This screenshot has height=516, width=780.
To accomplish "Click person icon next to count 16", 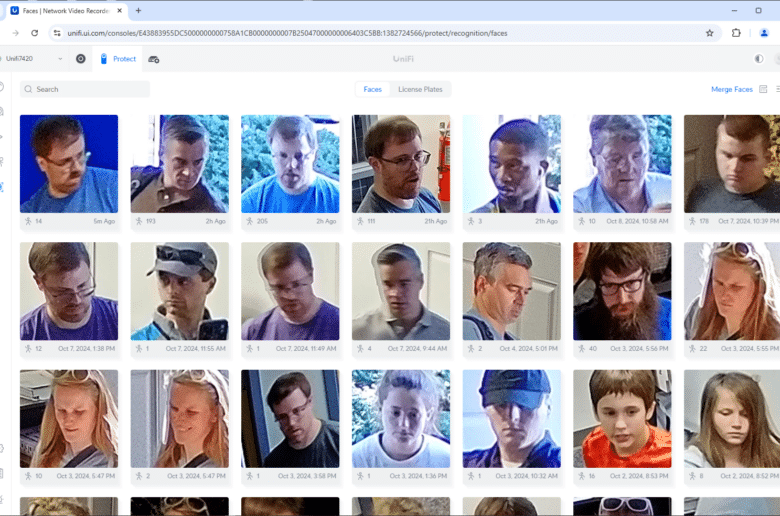I will pos(582,476).
